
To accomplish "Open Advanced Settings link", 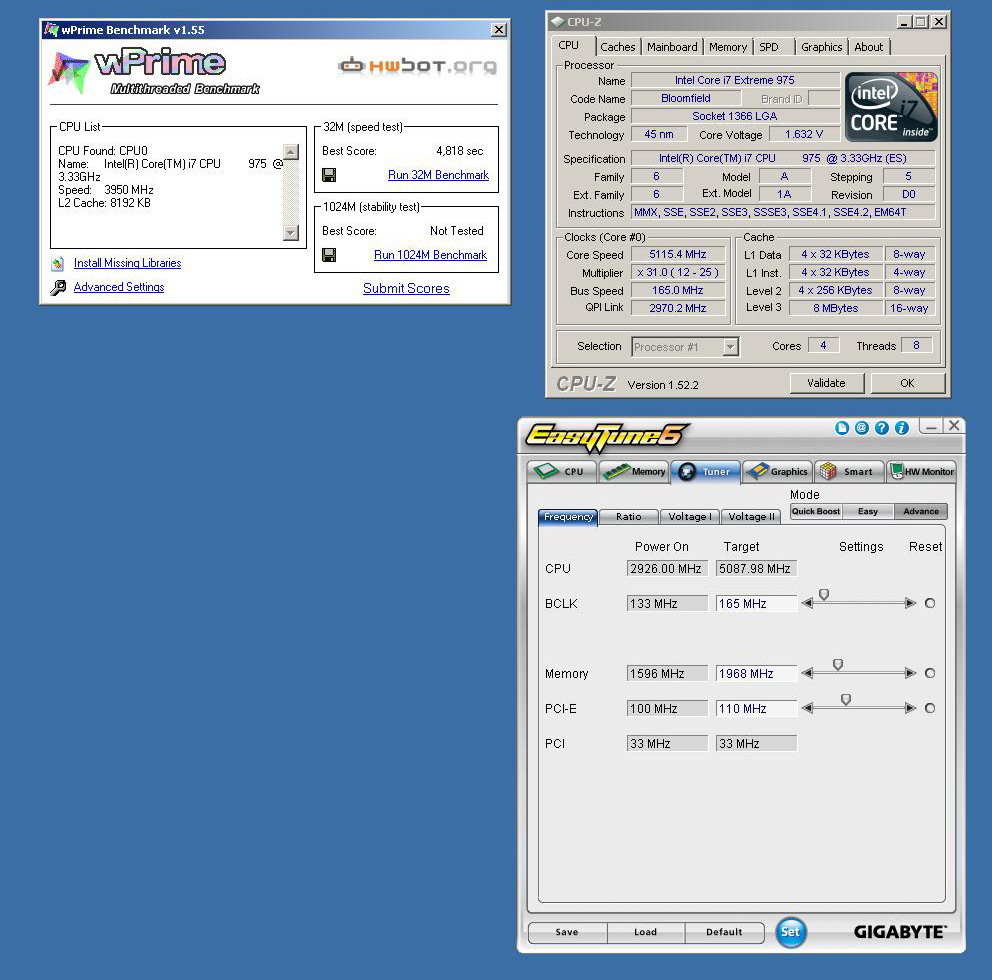I will tap(119, 287).
